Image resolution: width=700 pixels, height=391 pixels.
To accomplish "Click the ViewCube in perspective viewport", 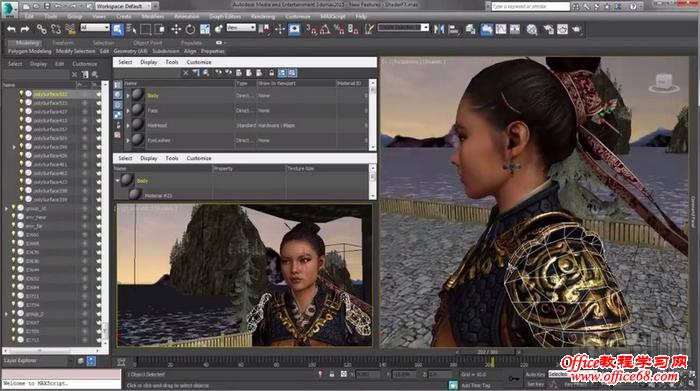I will [x=664, y=83].
